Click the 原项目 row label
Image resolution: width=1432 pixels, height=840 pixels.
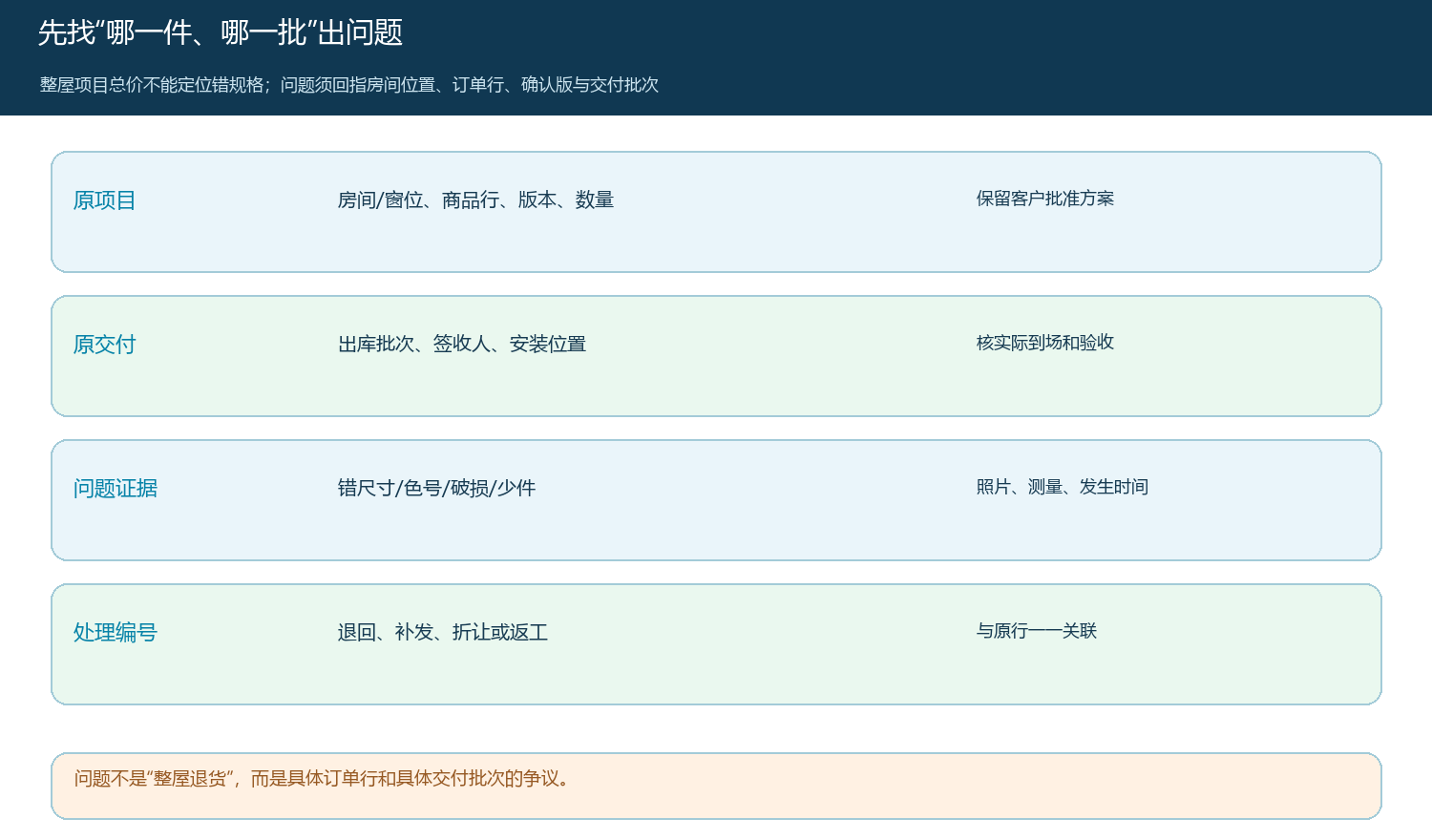click(105, 200)
